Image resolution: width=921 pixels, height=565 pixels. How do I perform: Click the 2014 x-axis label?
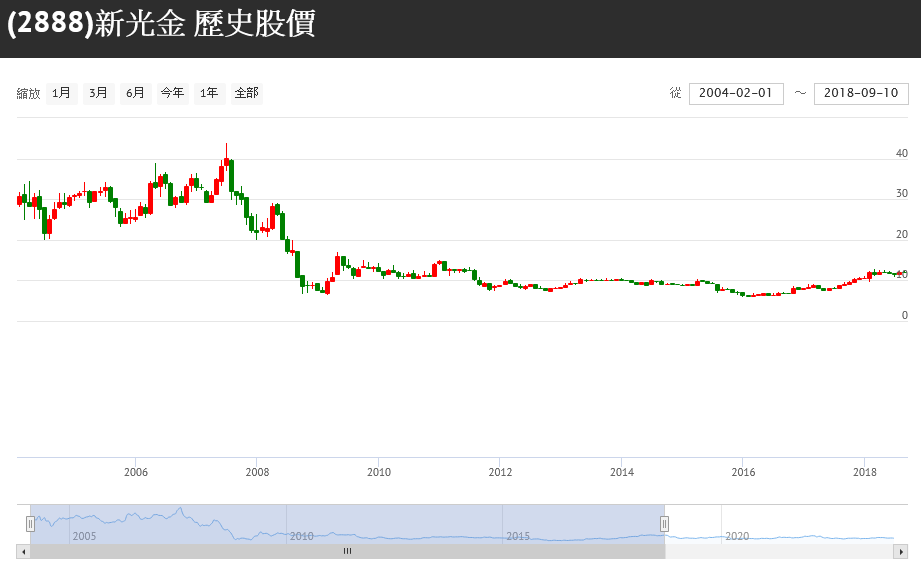coord(622,472)
